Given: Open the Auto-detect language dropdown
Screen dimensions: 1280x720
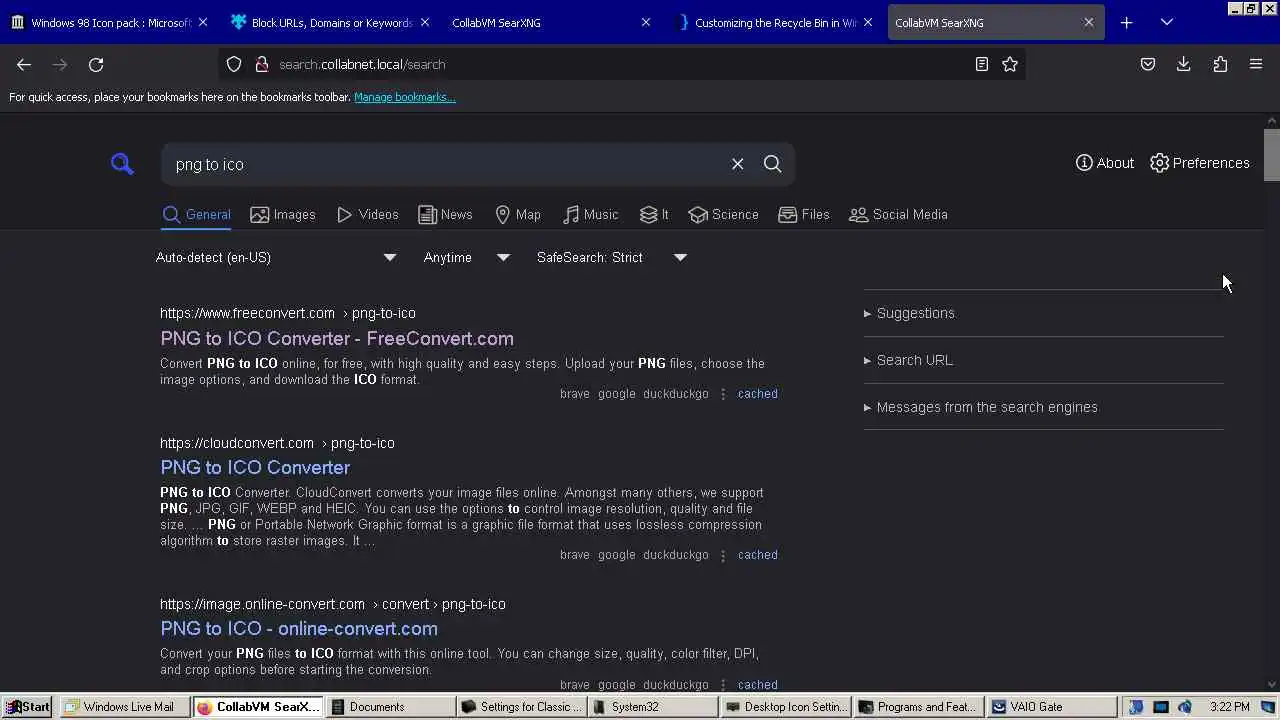Looking at the screenshot, I should pyautogui.click(x=277, y=257).
